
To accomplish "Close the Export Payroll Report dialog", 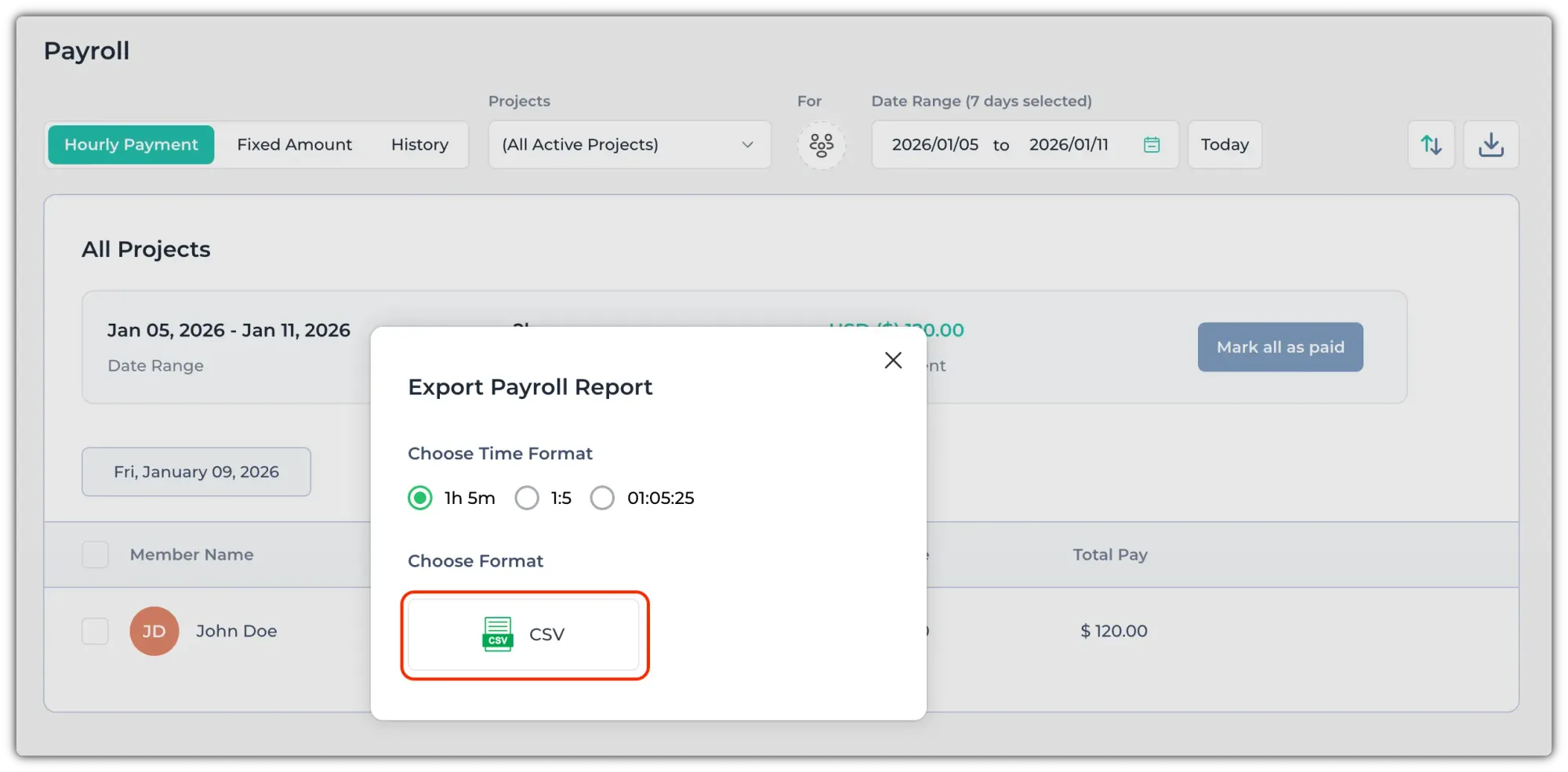I will point(893,361).
